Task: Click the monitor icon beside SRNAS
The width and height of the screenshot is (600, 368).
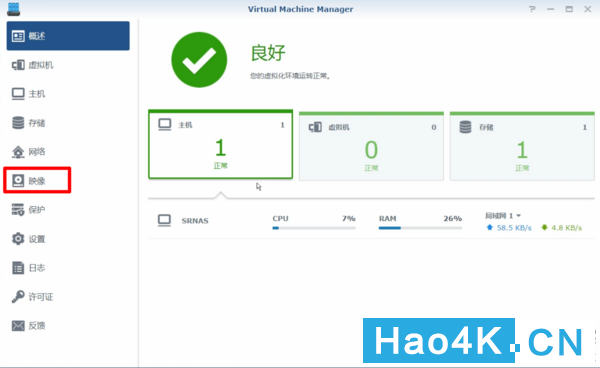Action: 165,220
